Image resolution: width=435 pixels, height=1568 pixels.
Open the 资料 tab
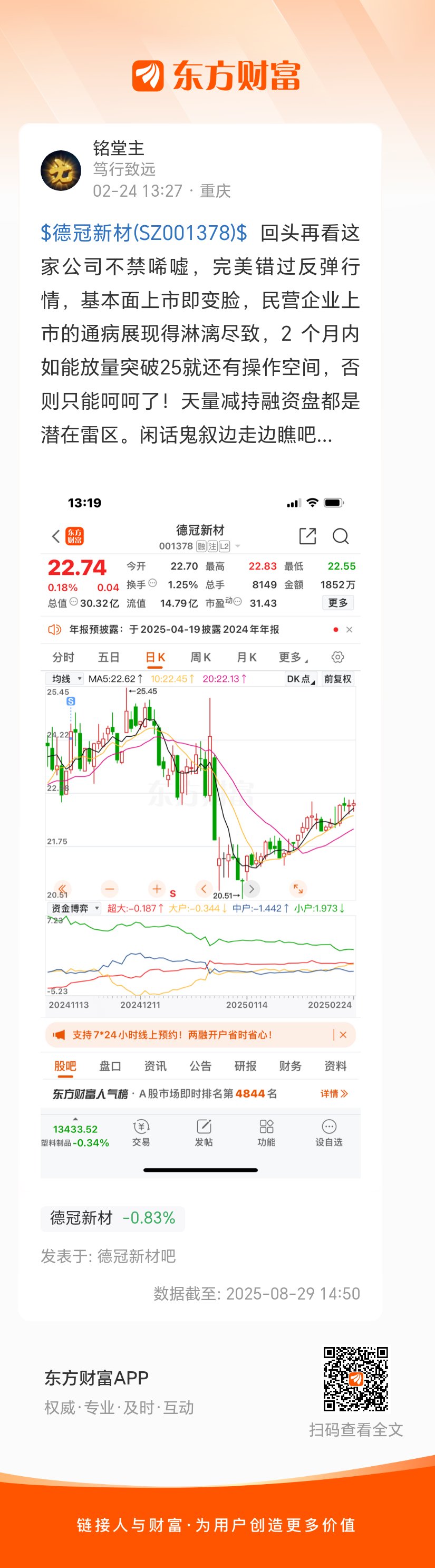(x=335, y=1066)
